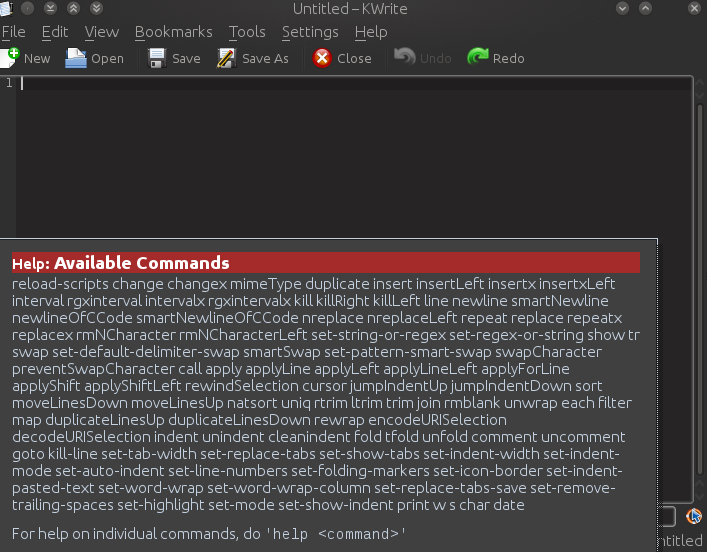Click the 'natsort' command text

[x=252, y=403]
